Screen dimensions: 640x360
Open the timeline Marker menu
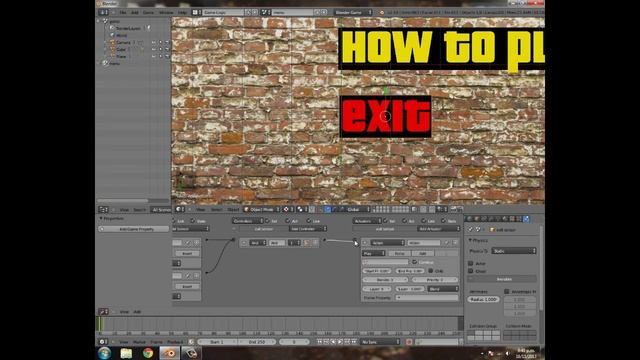[139, 342]
